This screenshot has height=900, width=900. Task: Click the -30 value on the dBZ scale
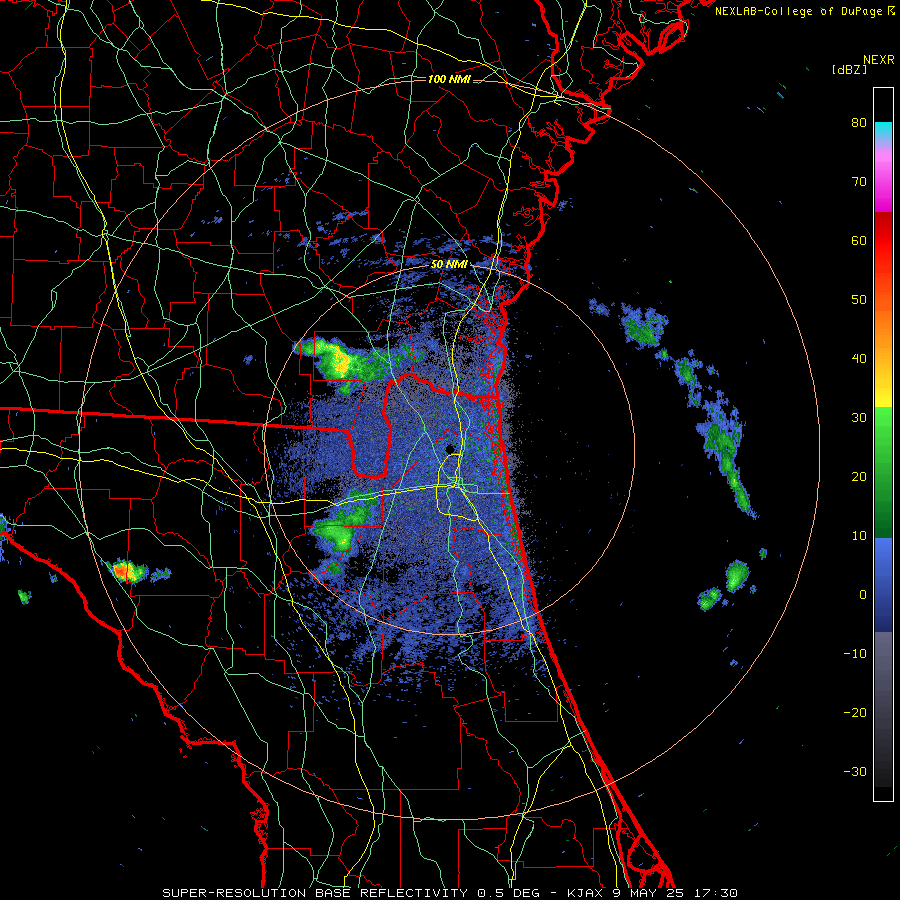[855, 772]
